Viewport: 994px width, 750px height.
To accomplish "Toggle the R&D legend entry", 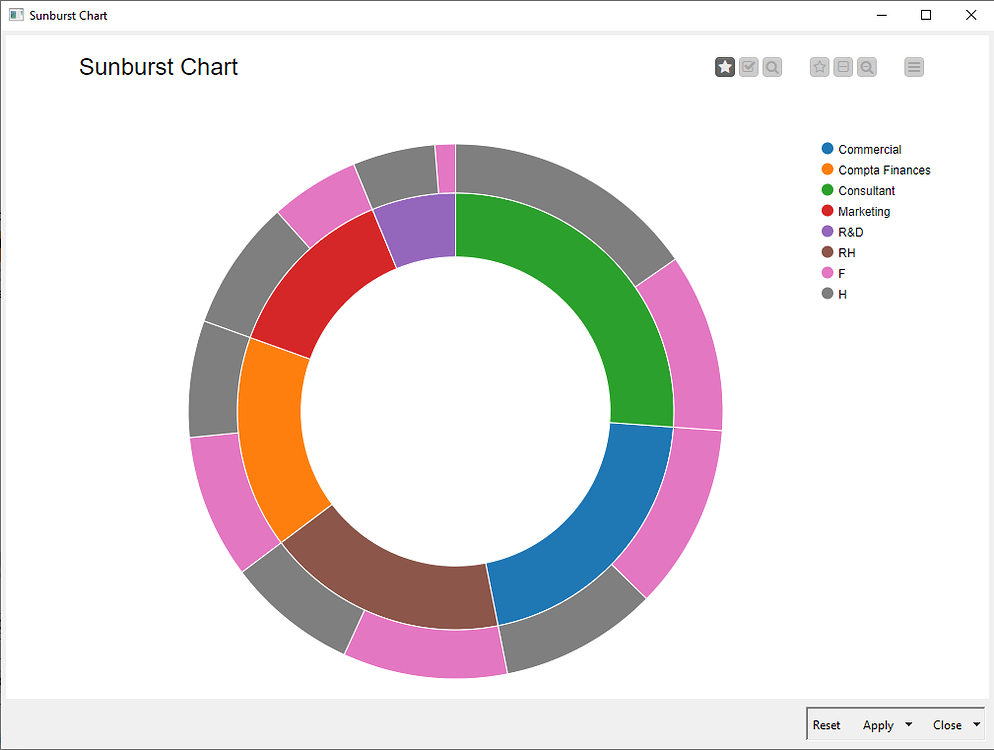I will click(x=850, y=232).
